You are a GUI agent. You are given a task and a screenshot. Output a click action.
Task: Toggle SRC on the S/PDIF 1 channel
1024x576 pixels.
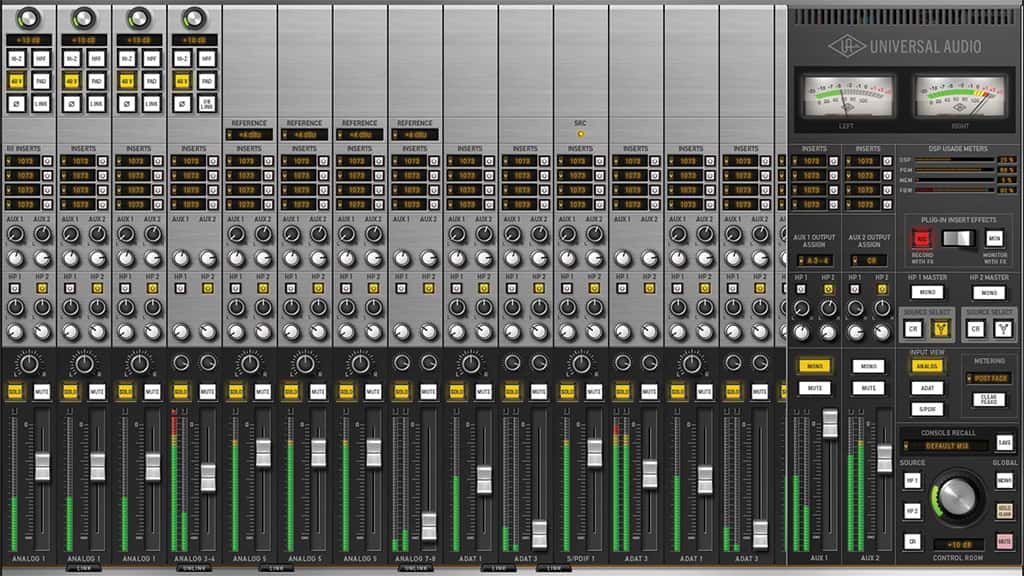581,134
